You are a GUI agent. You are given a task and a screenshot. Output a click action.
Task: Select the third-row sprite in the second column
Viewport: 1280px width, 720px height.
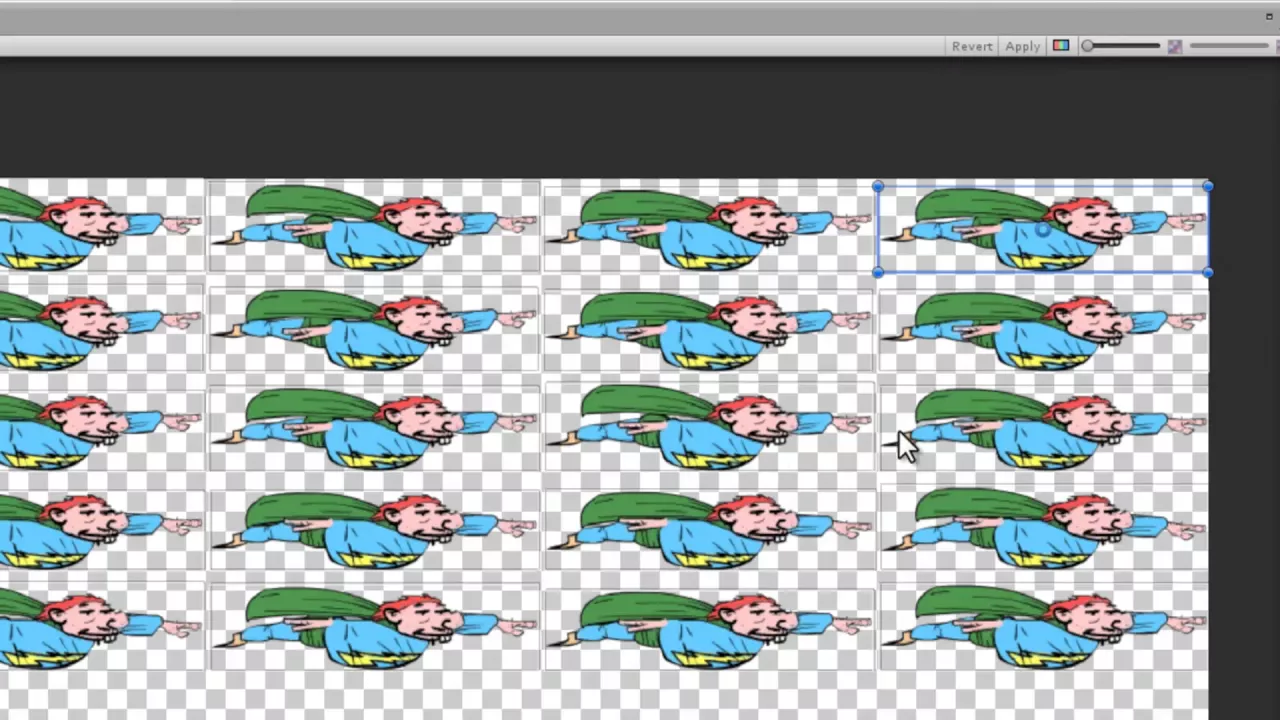(x=373, y=430)
